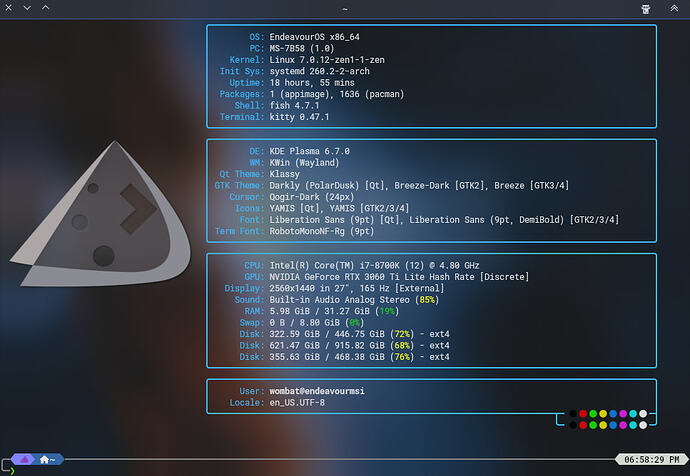Close the terminal window with X
The height and width of the screenshot is (476, 690).
coord(8,7)
